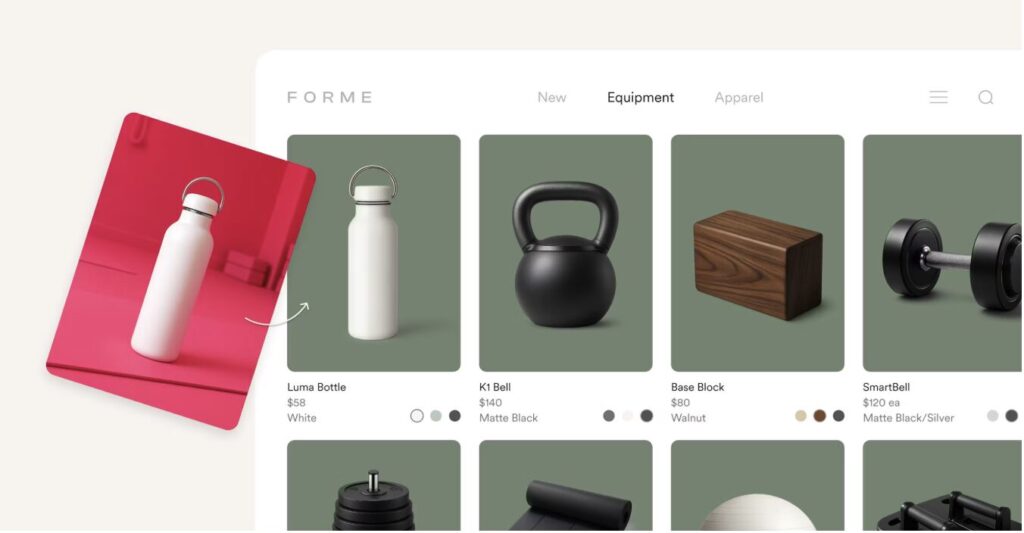Pick tan color swatch for Base Block

[801, 415]
